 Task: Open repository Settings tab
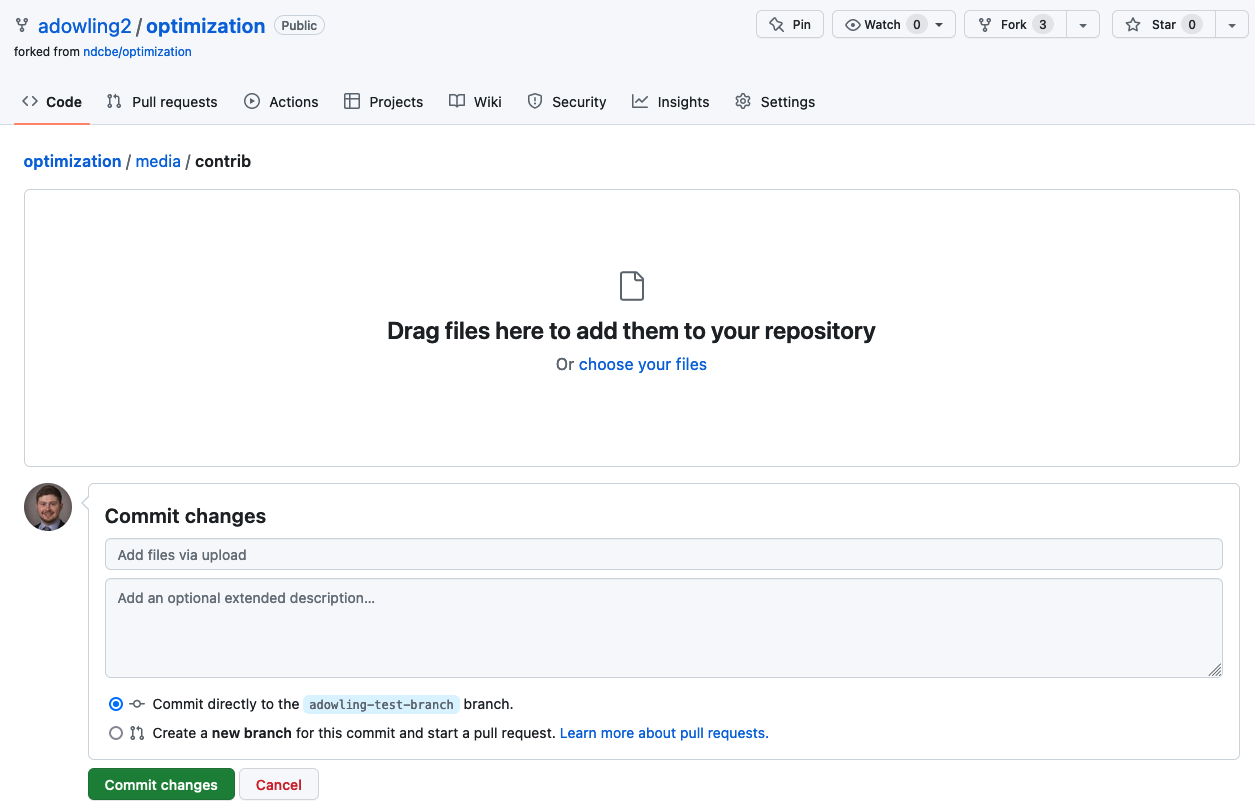click(775, 102)
